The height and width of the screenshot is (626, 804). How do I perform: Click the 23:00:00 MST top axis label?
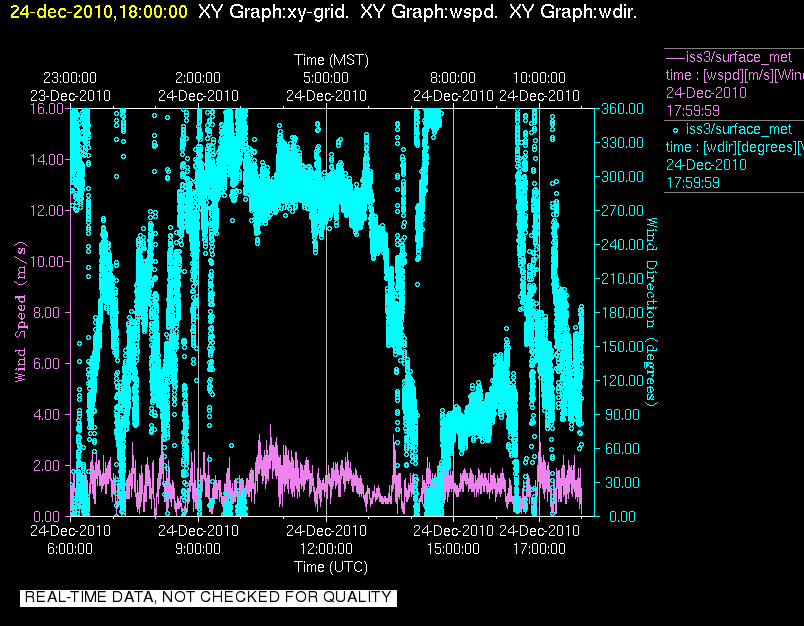(x=70, y=78)
